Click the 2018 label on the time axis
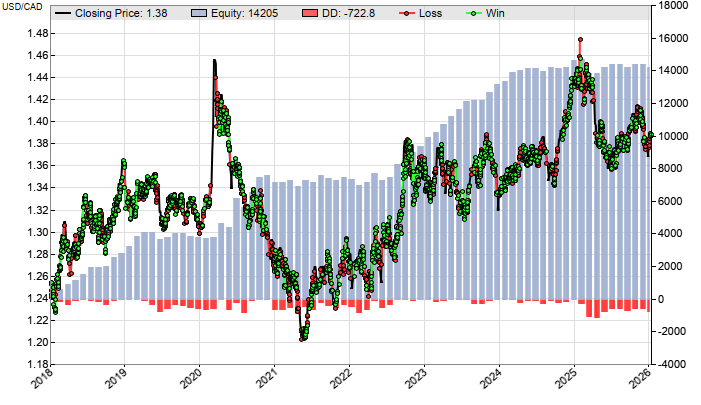Screen dimensions: 701x405 tap(44, 382)
